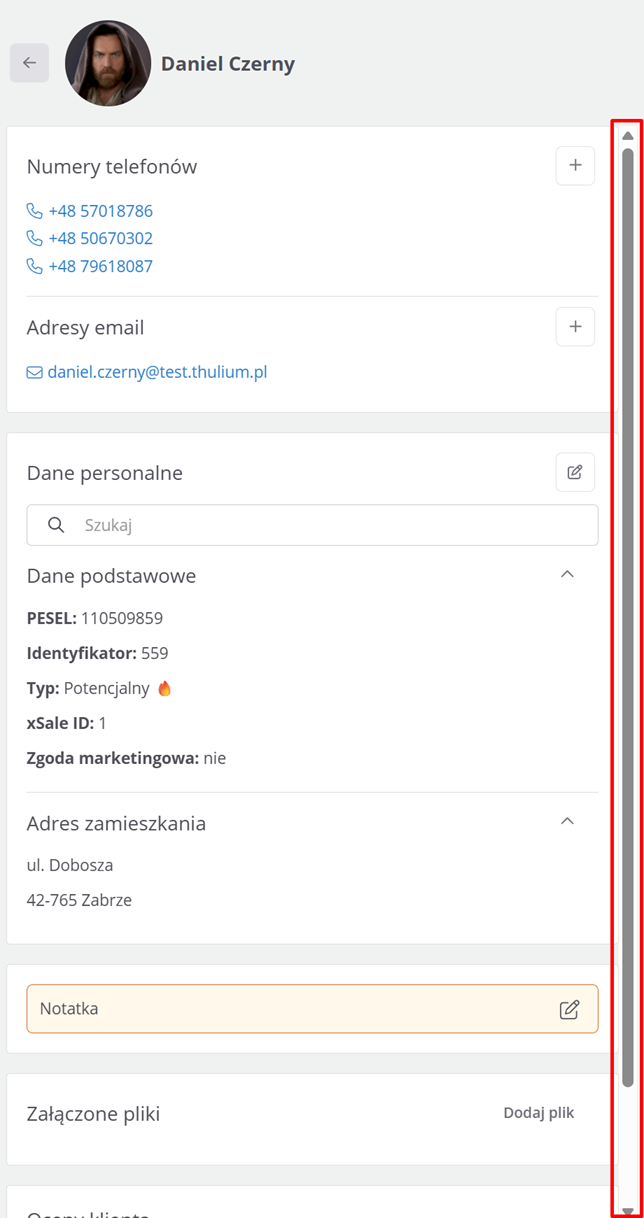Collapse the Dane podstawowe section
Image resolution: width=644 pixels, height=1218 pixels.
pyautogui.click(x=567, y=575)
